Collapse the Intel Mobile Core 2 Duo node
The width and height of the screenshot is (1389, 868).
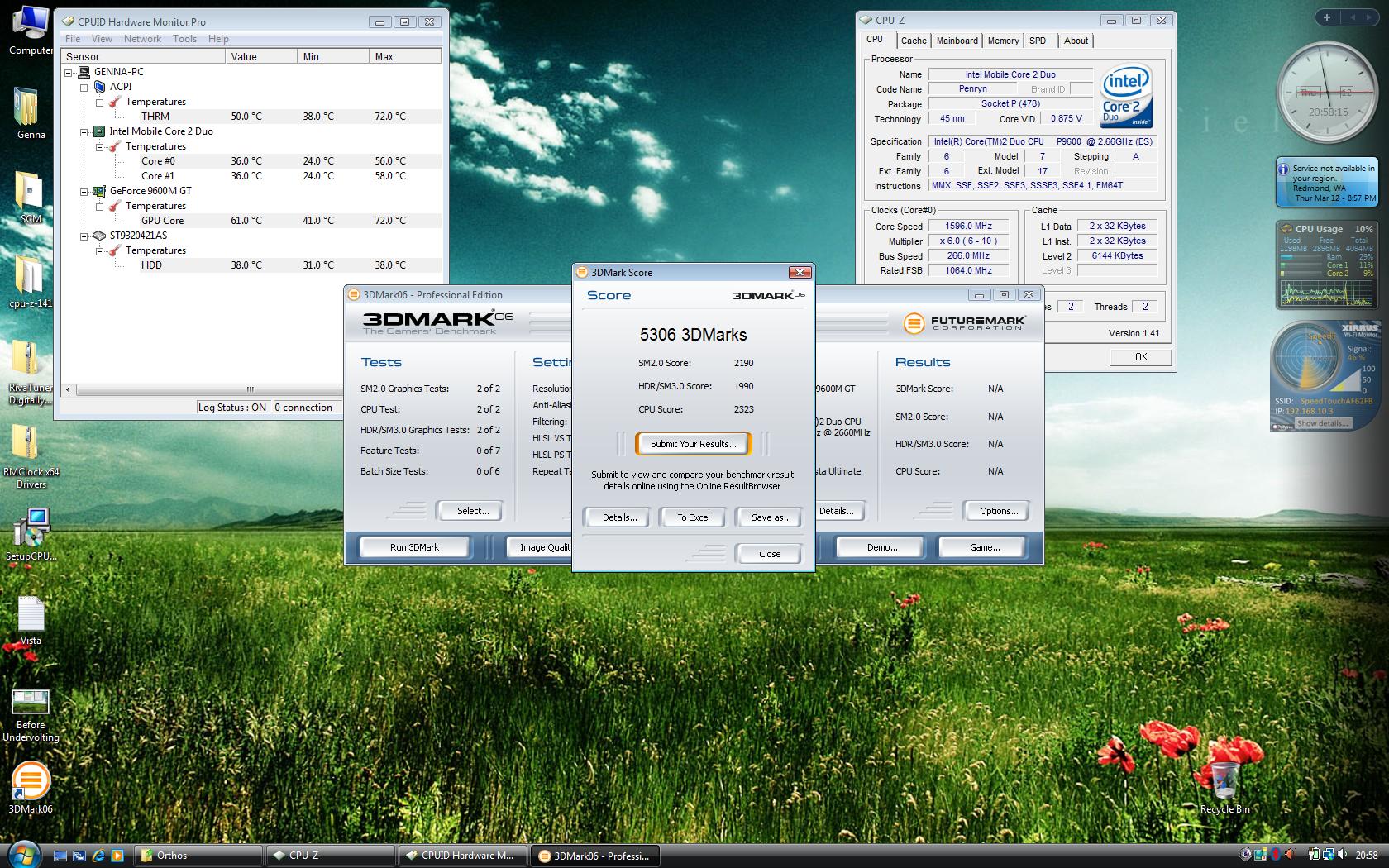[84, 131]
